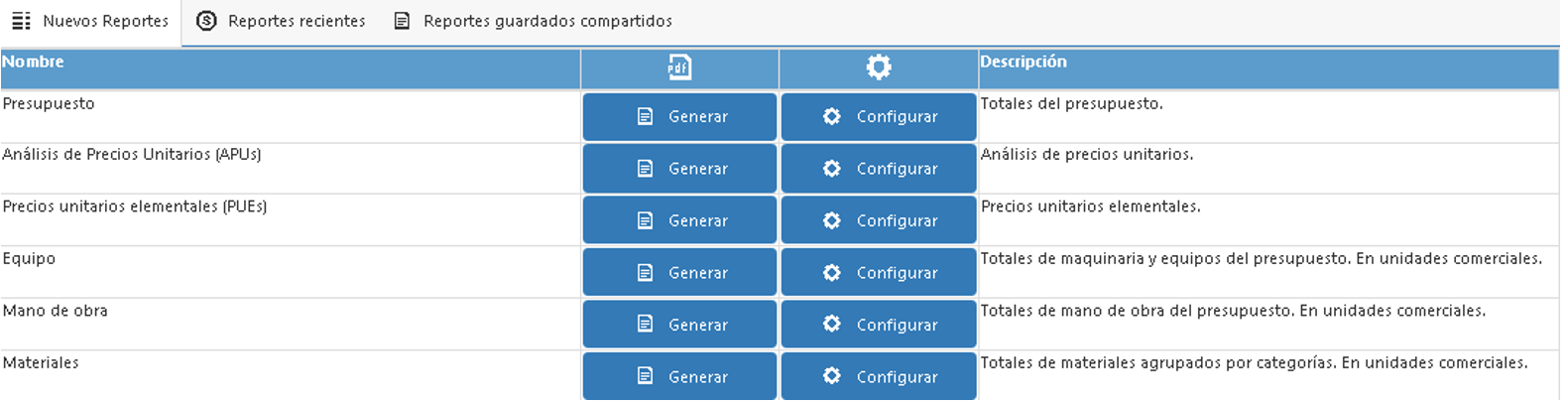This screenshot has width=1568, height=403.
Task: Configure the Precios unitarios elementales report
Action: click(x=879, y=220)
